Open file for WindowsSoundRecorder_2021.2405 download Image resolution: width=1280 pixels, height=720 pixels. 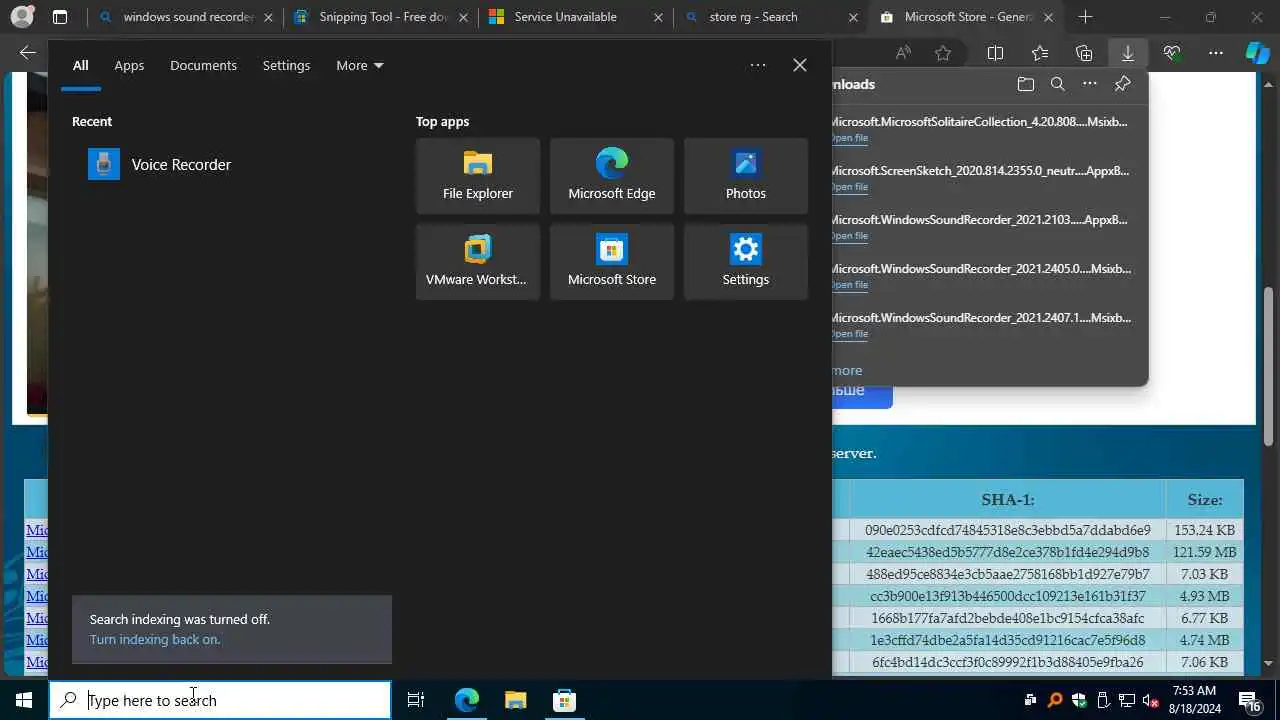coord(849,285)
